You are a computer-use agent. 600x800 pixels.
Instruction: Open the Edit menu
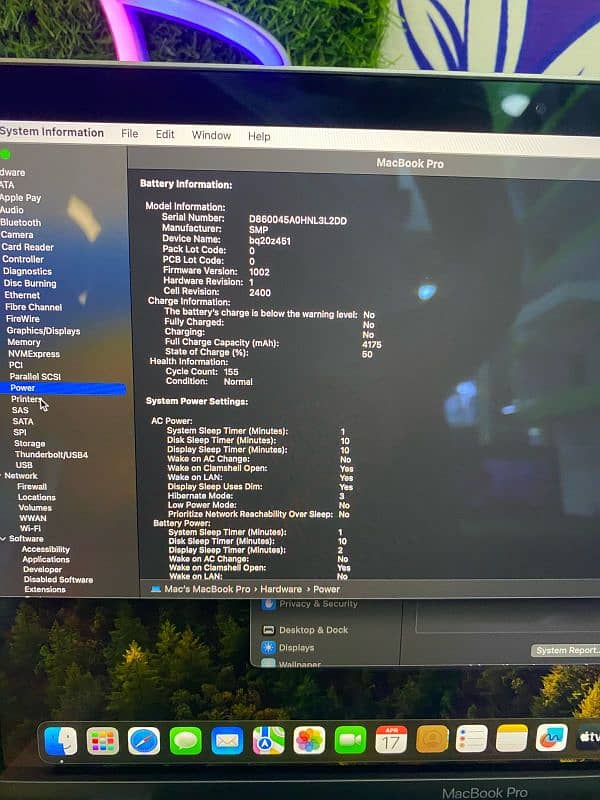165,134
